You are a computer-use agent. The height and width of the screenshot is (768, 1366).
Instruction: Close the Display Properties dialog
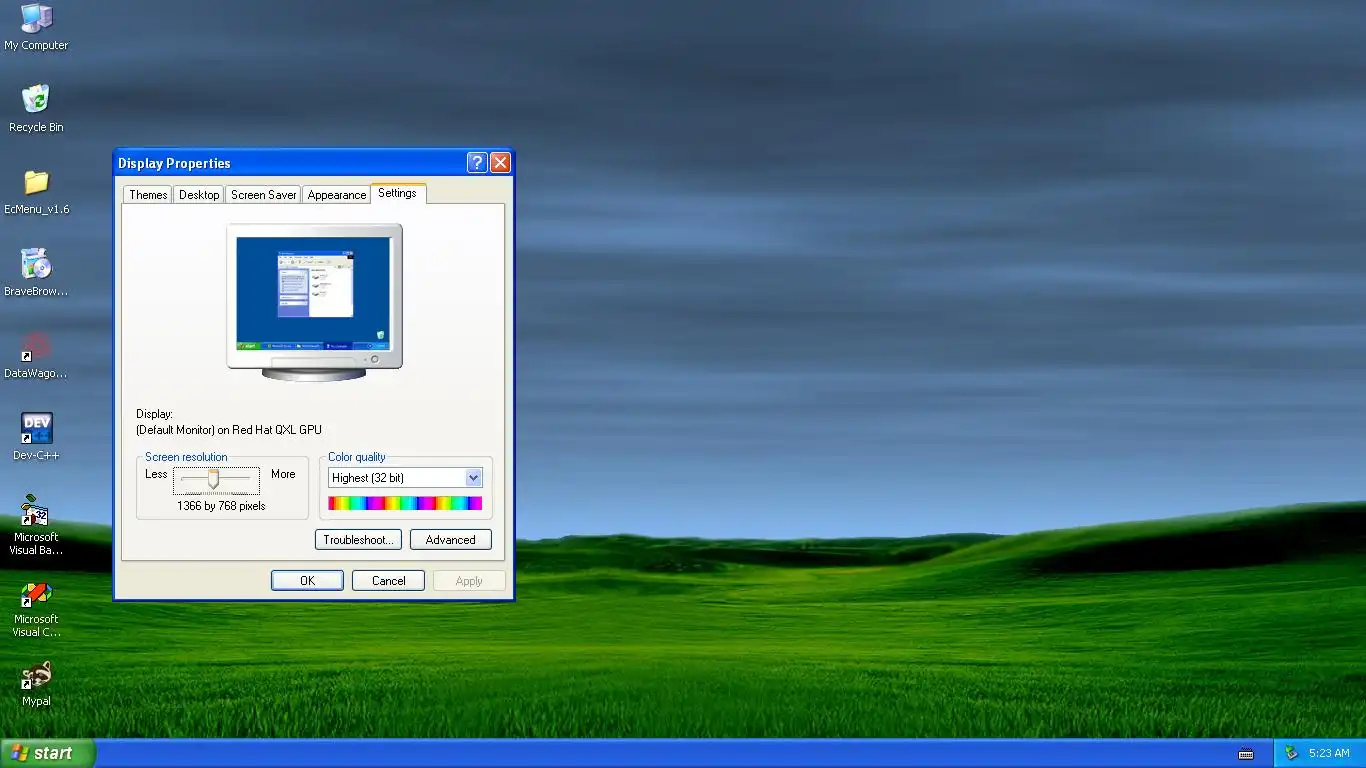(500, 163)
